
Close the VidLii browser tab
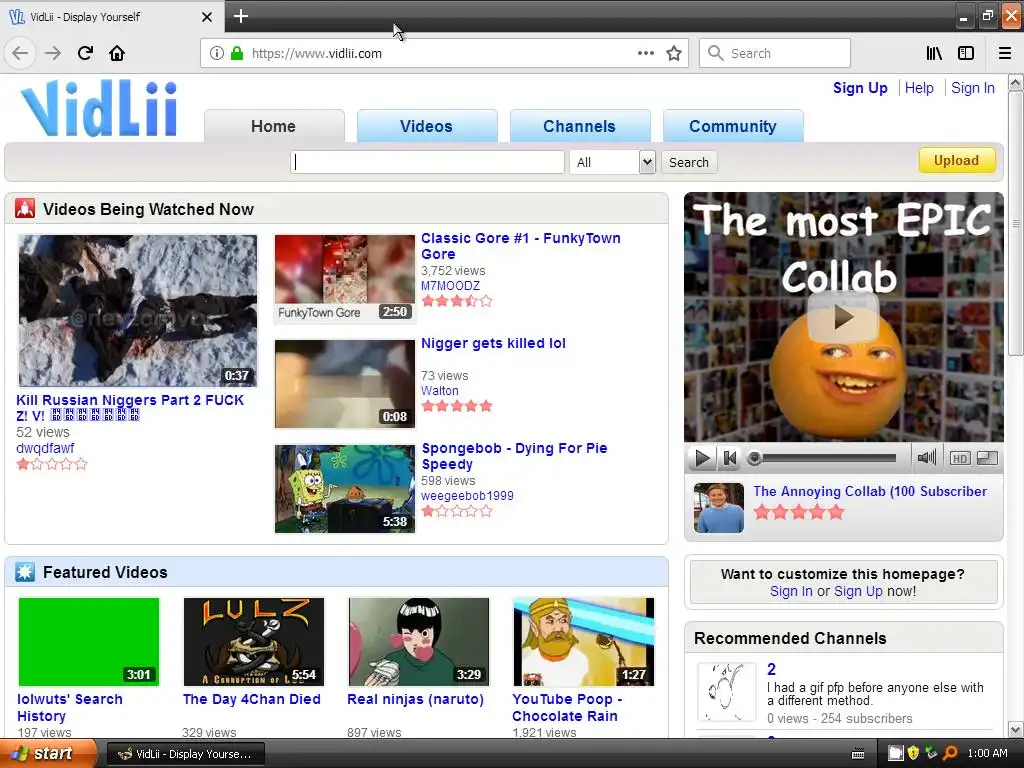pyautogui.click(x=206, y=16)
